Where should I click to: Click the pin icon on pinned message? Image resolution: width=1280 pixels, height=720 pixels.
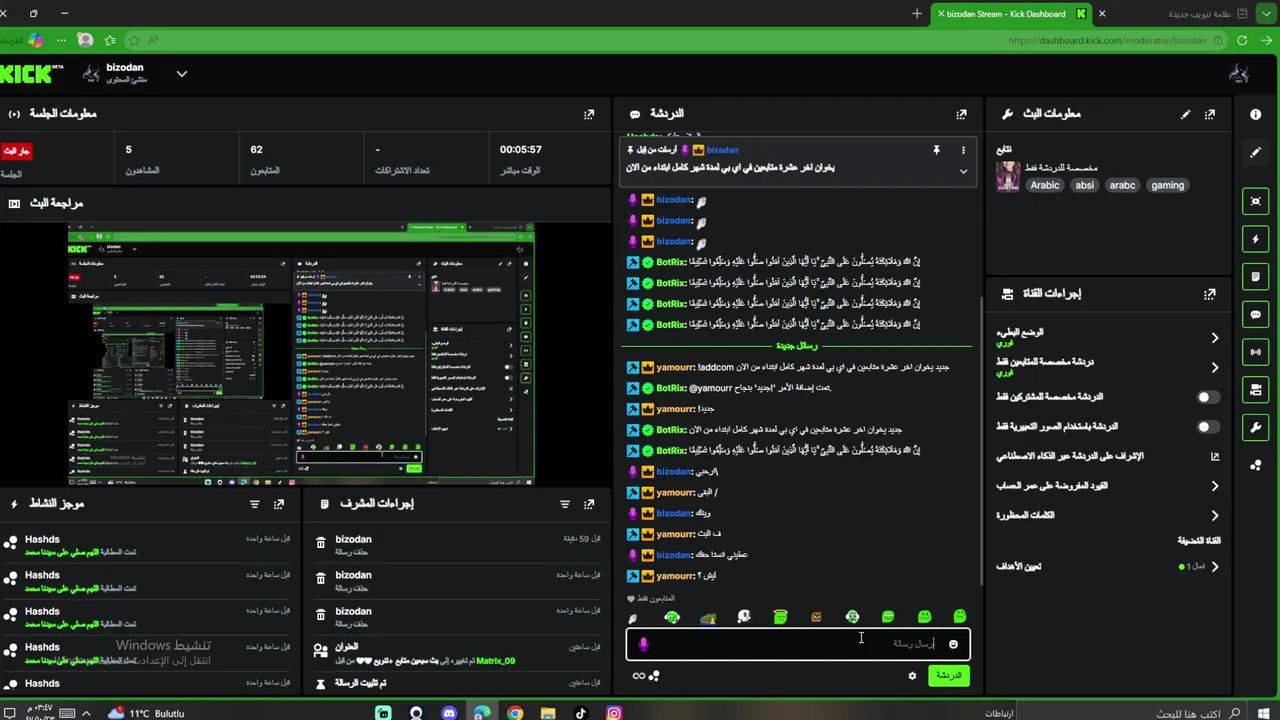[x=936, y=150]
